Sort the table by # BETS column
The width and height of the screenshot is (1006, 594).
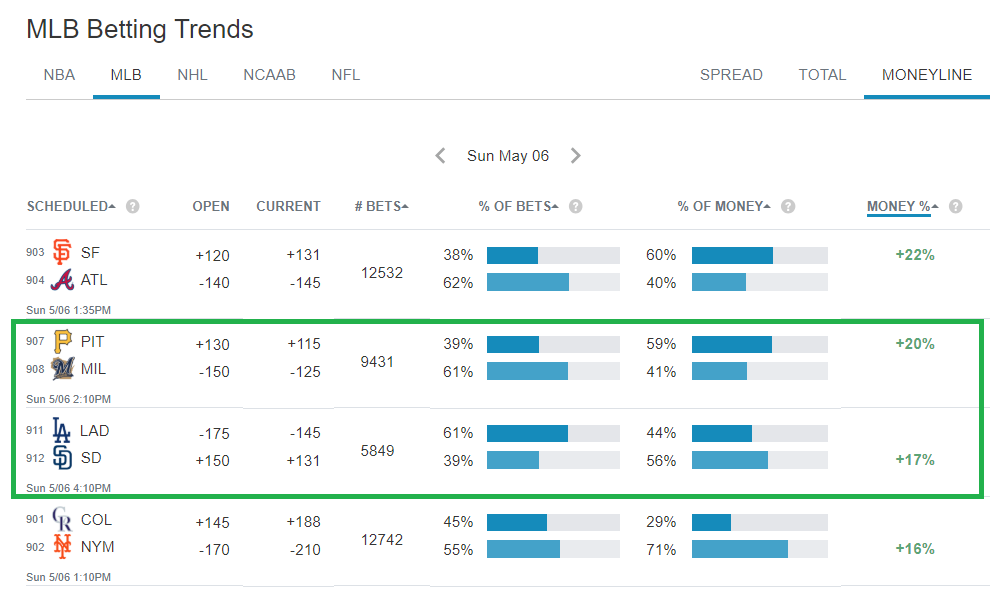pyautogui.click(x=381, y=207)
